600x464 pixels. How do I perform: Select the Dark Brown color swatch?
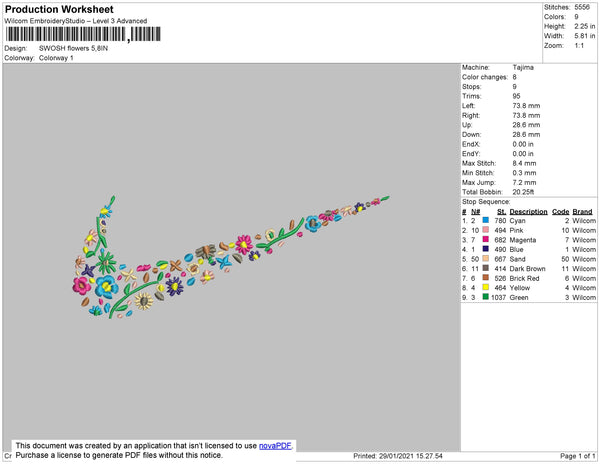(486, 268)
